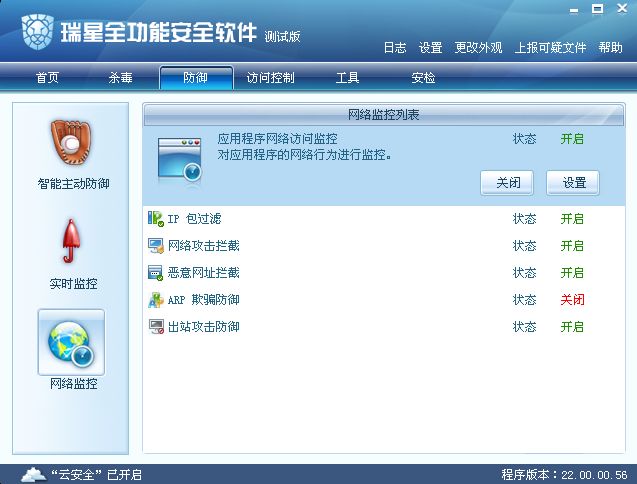
Task: Select the 防御 tab
Action: [196, 78]
